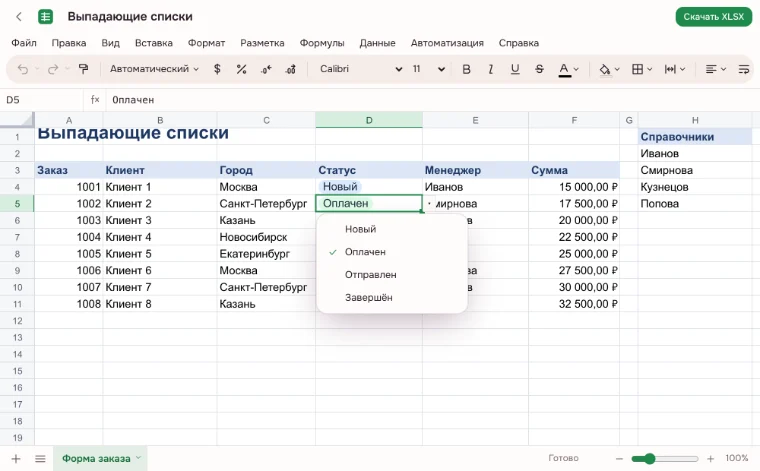The height and width of the screenshot is (471, 760).
Task: Add a new sheet with plus icon
Action: pos(16,458)
